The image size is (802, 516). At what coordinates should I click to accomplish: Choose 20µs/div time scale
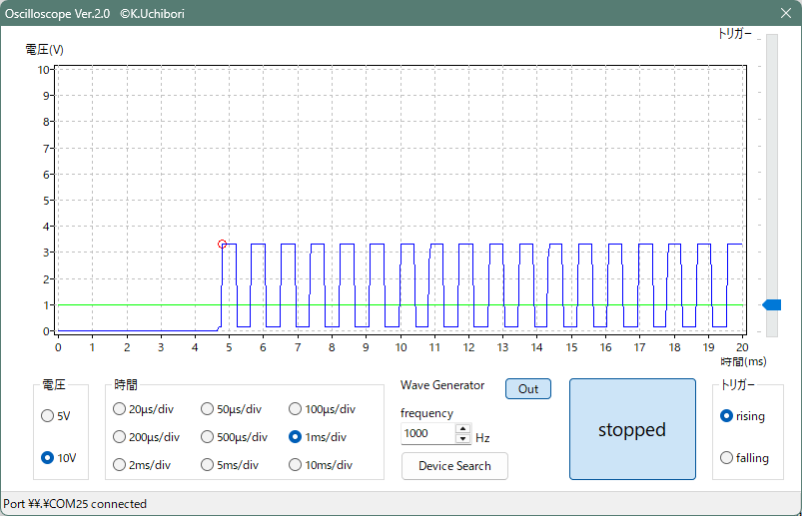coord(120,408)
